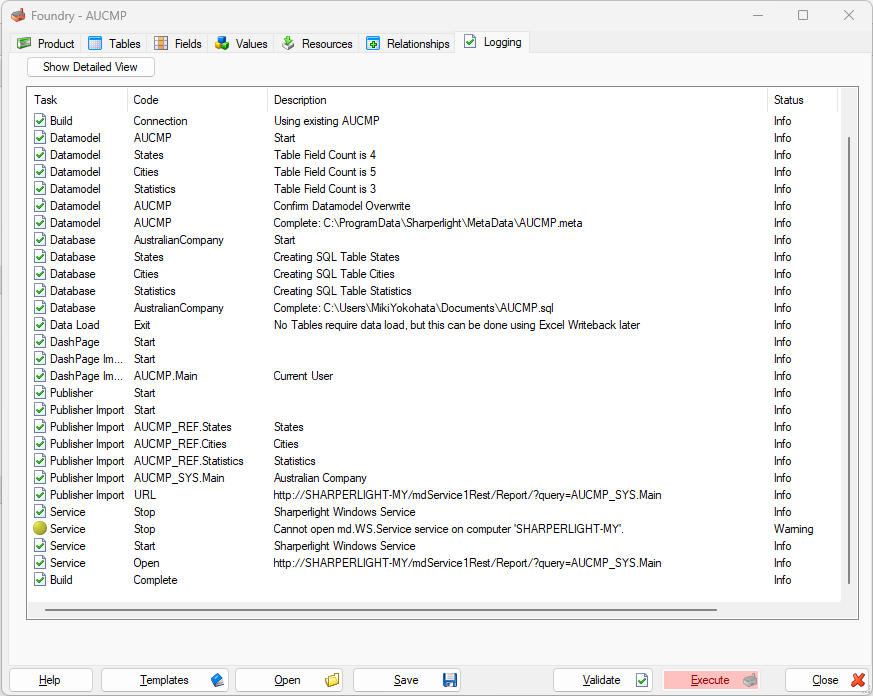Select 'No Tables require data load' message
873x696 pixels.
[457, 325]
